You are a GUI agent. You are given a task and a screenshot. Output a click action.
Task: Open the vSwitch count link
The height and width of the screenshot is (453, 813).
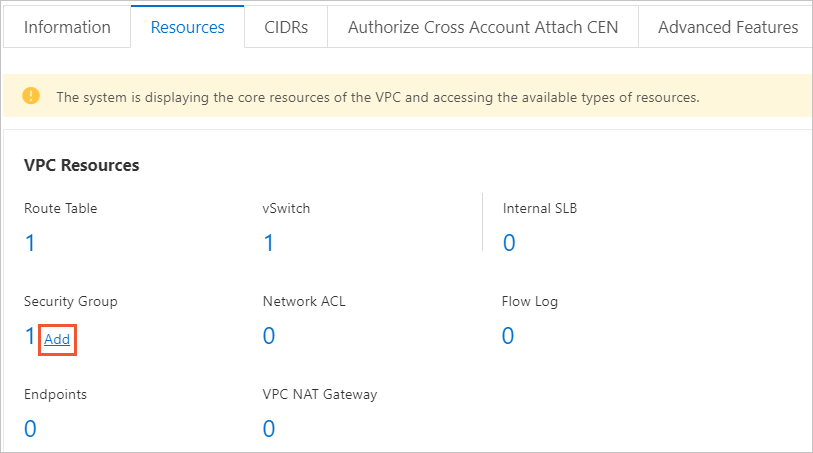(269, 243)
